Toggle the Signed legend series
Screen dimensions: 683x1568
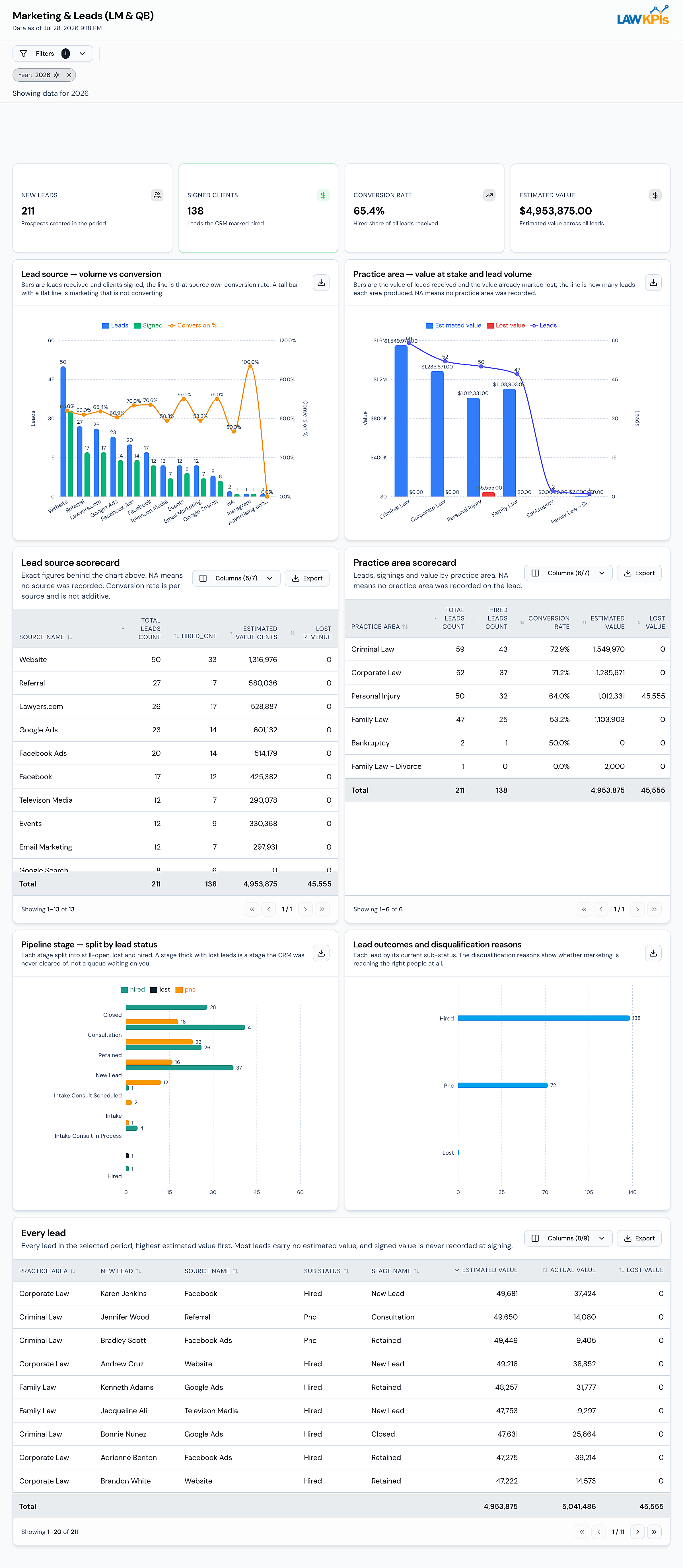(x=148, y=326)
